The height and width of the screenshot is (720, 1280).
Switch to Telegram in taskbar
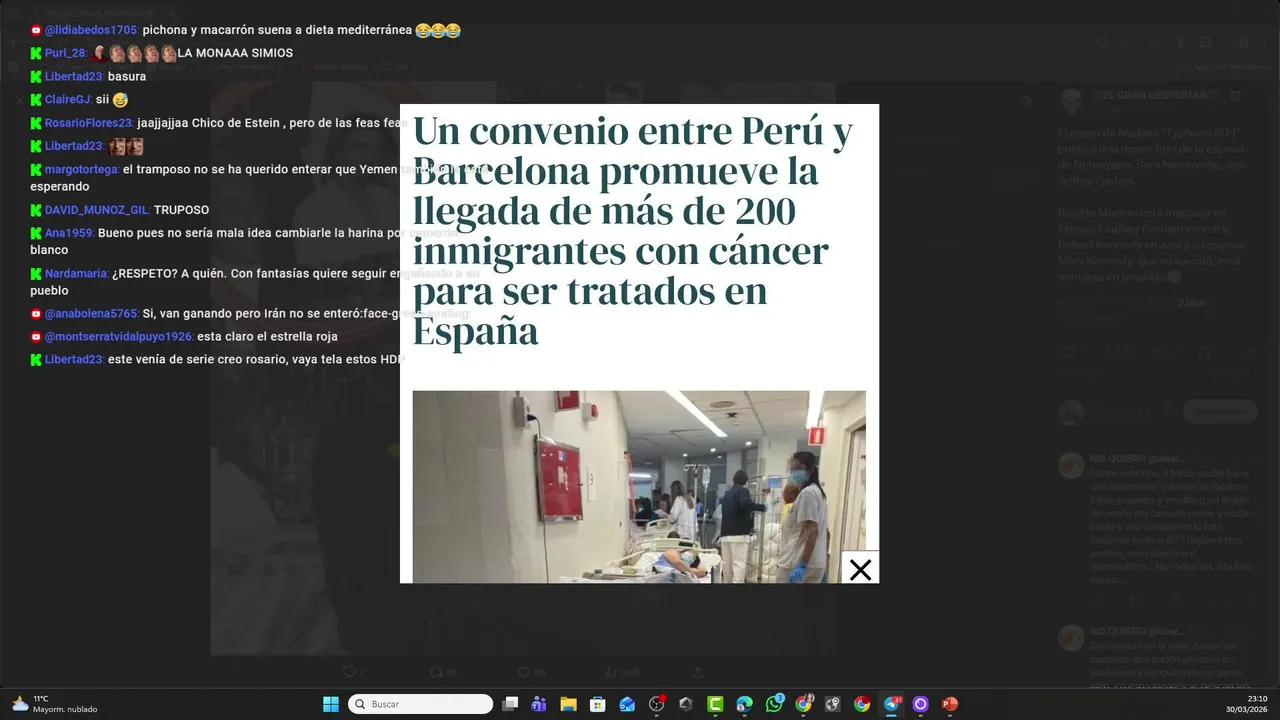point(891,704)
